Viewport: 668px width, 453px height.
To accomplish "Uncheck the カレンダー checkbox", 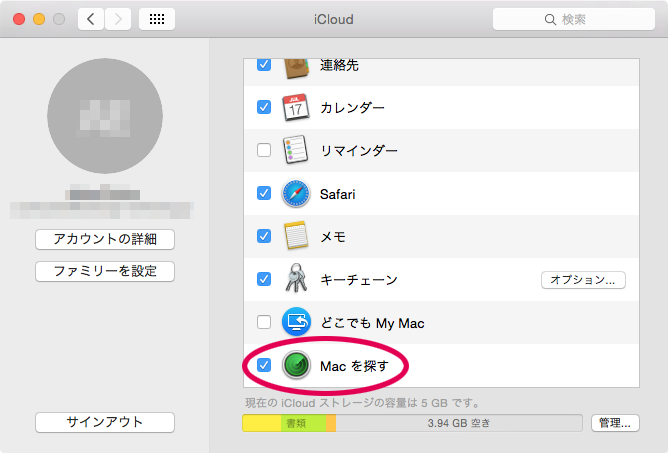I will tap(264, 107).
